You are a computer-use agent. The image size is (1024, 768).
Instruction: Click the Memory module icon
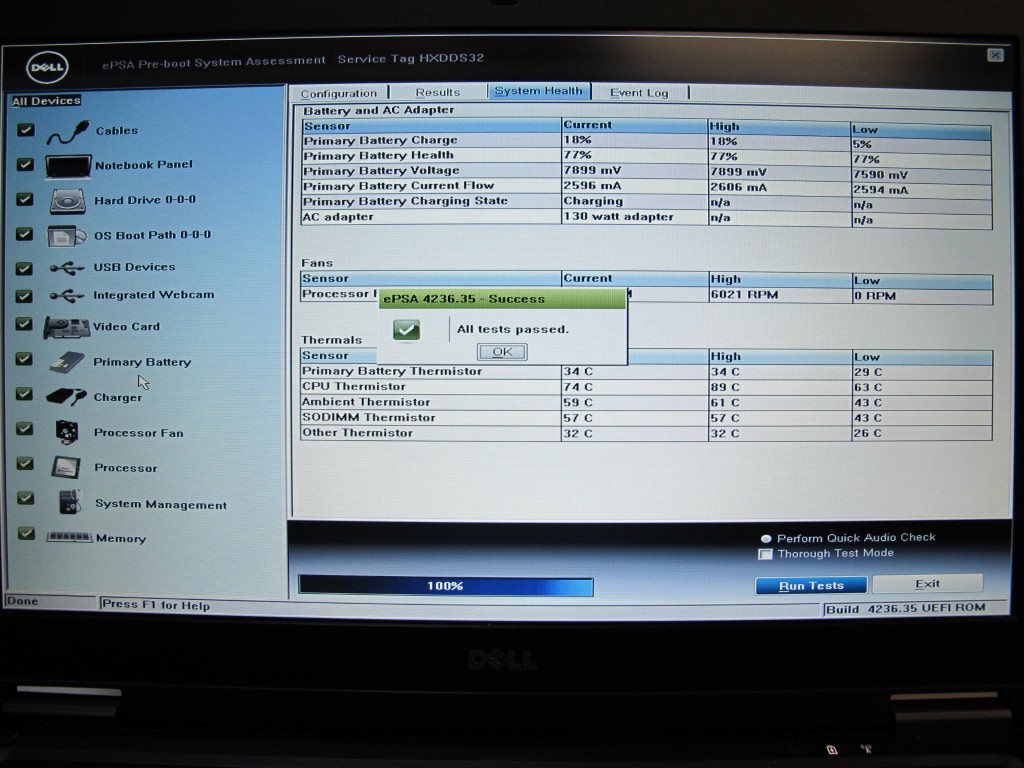click(x=69, y=537)
